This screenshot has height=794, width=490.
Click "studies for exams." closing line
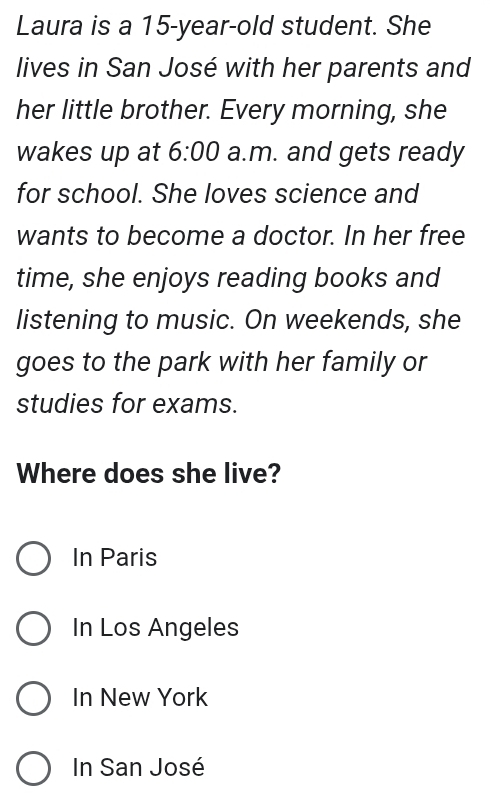(127, 404)
